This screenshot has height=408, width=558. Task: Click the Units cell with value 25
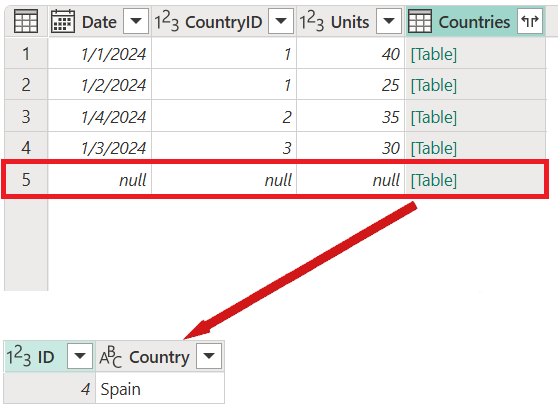[x=351, y=85]
